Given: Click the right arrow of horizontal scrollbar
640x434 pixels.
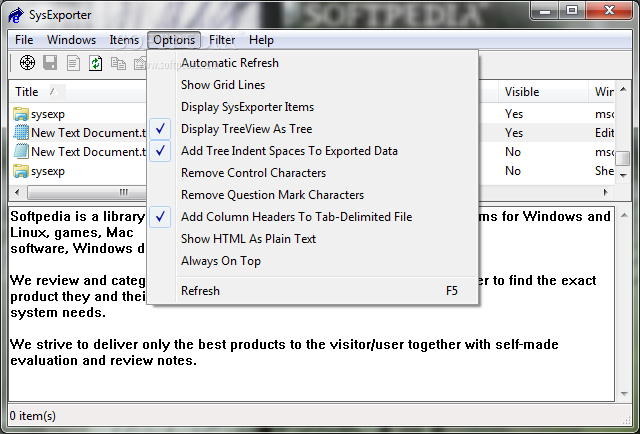Looking at the screenshot, I should pos(606,192).
